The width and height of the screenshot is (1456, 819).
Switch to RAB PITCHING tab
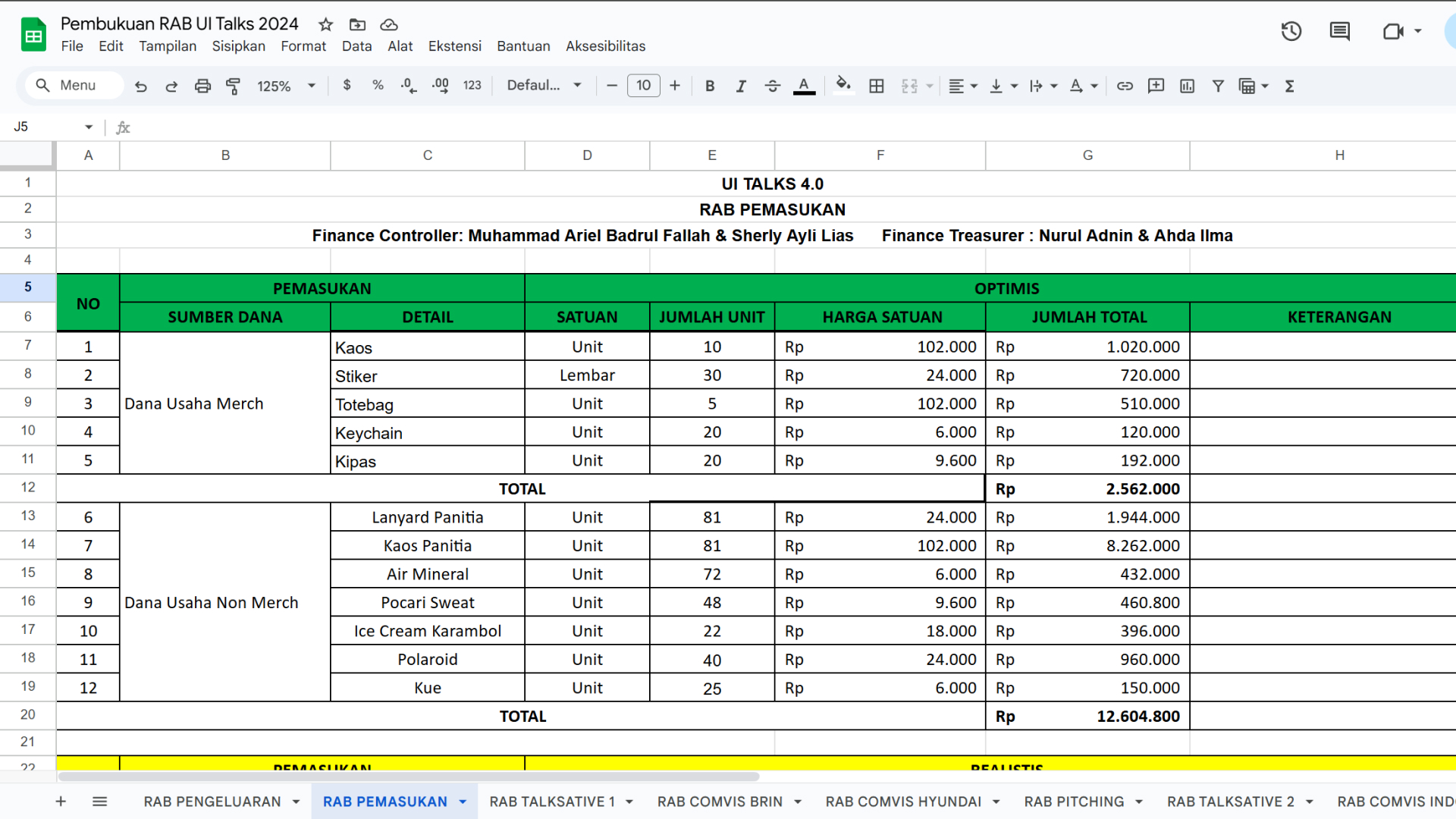tap(1074, 802)
